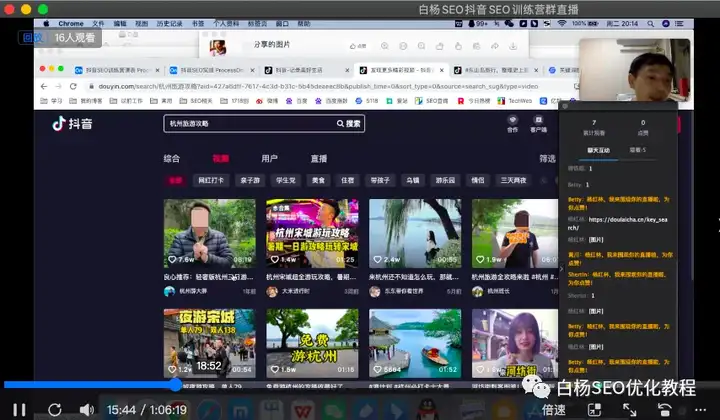This screenshot has height=420, width=720.
Task: Click the browser forward arrow
Action: pyautogui.click(x=58, y=86)
